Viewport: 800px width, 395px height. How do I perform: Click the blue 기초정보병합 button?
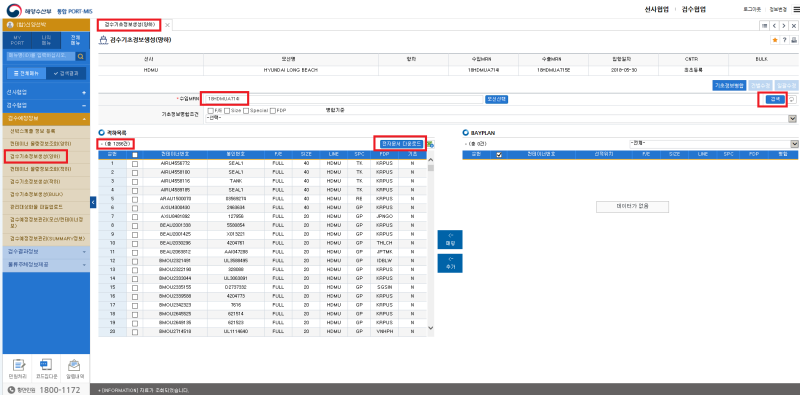coord(730,85)
